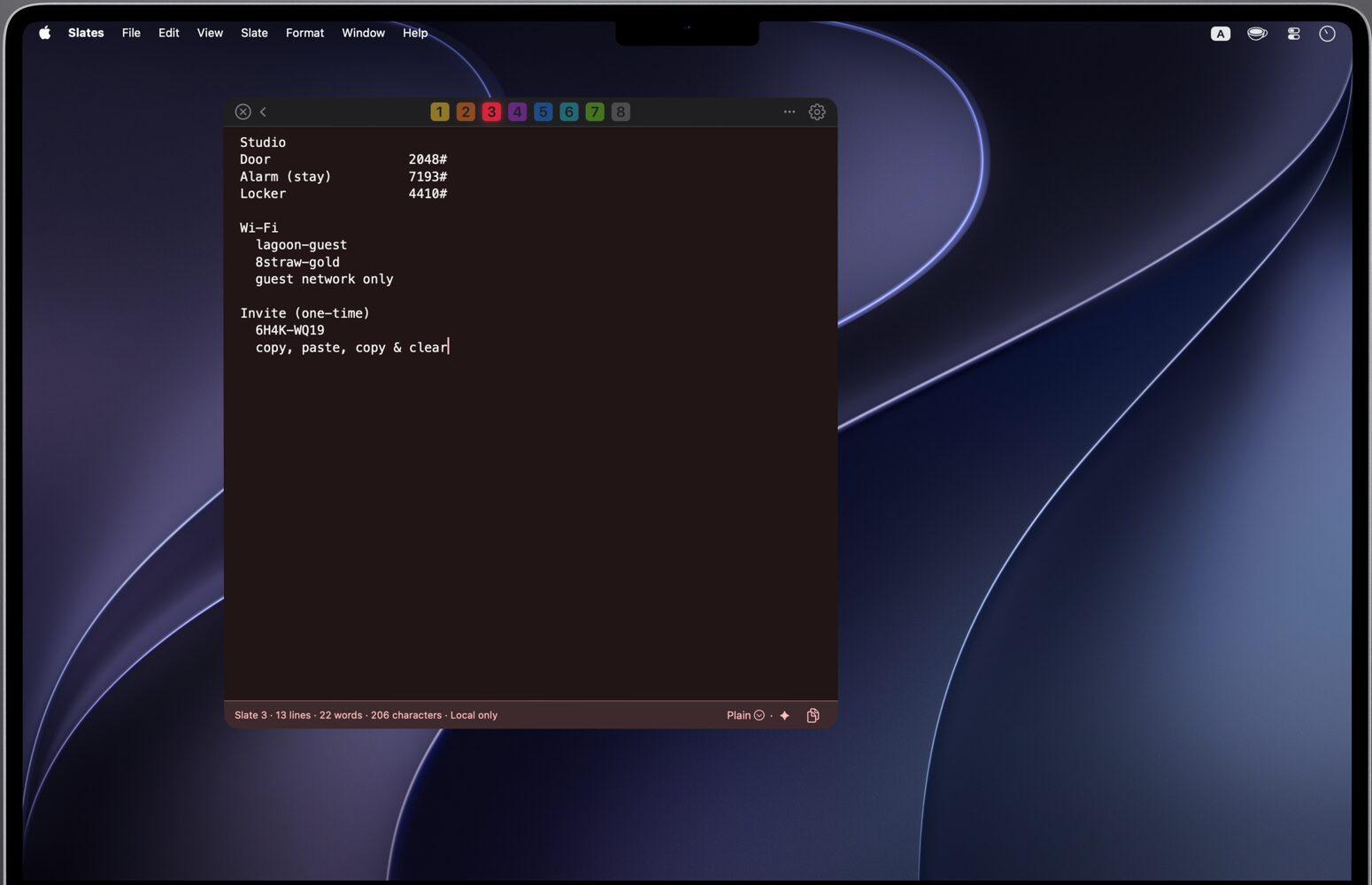1372x885 pixels.
Task: Click the Door code '2048#'
Action: 428,159
